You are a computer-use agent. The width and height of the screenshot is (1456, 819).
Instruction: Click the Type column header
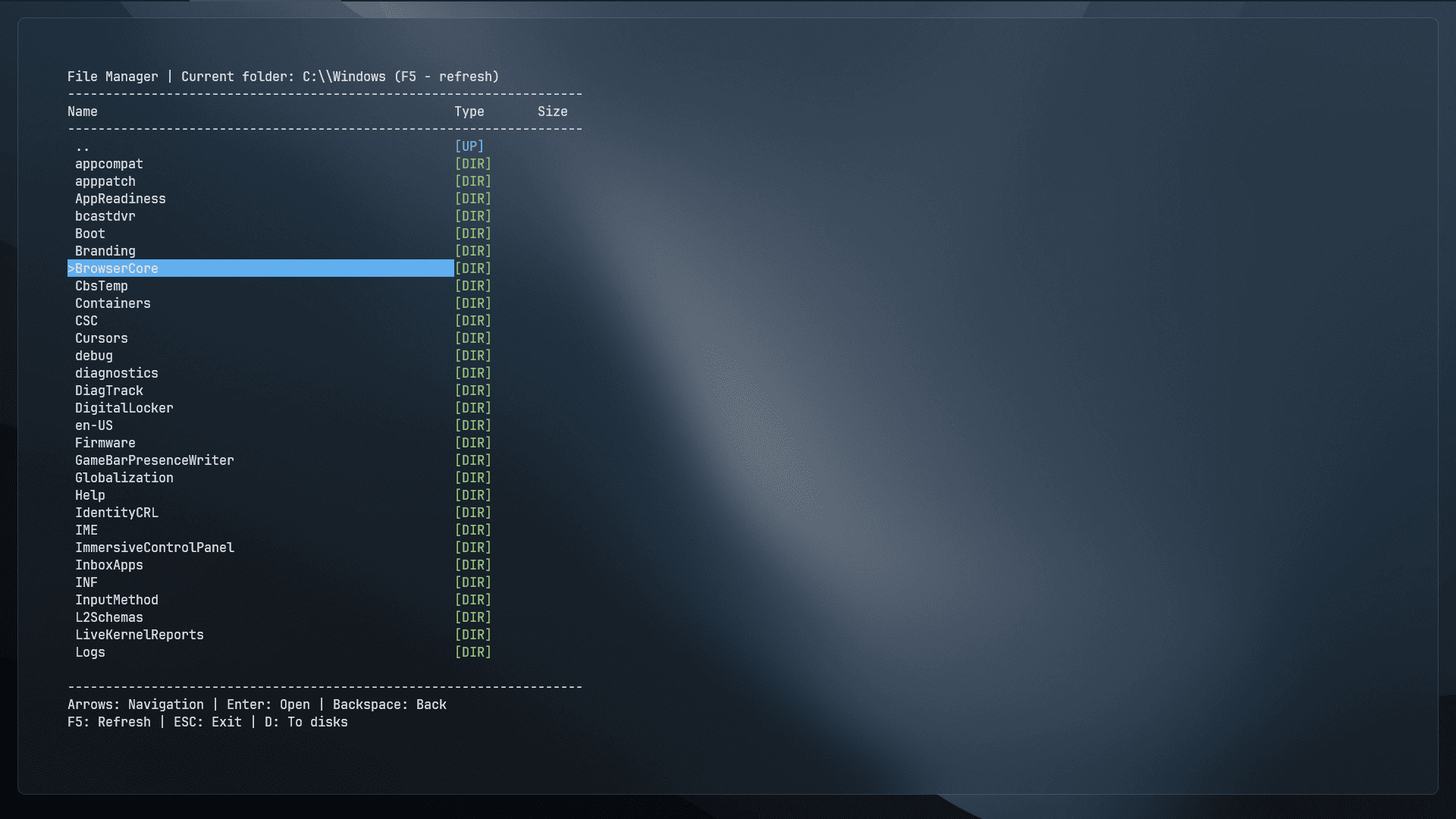(469, 111)
